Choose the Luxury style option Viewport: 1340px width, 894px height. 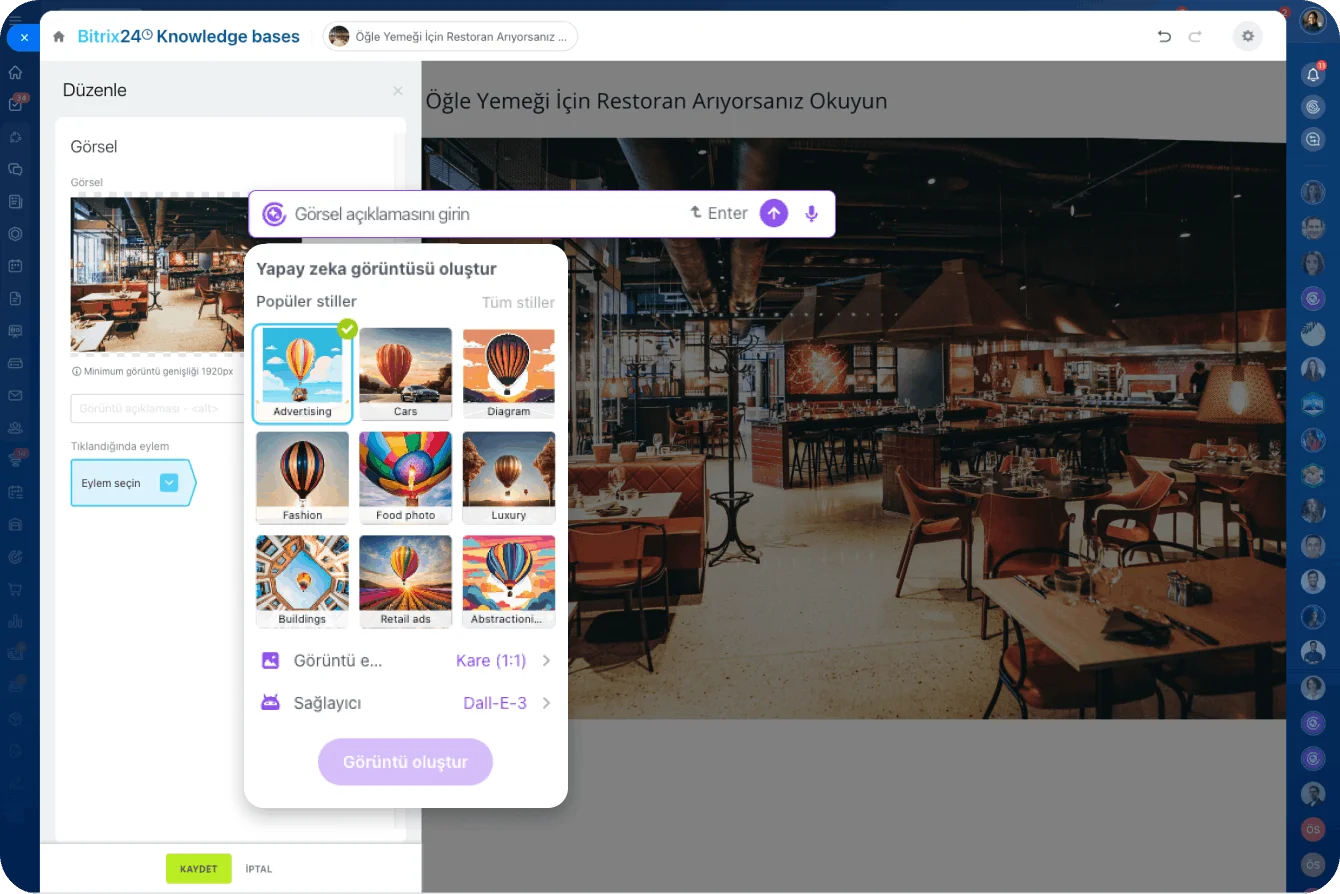508,477
